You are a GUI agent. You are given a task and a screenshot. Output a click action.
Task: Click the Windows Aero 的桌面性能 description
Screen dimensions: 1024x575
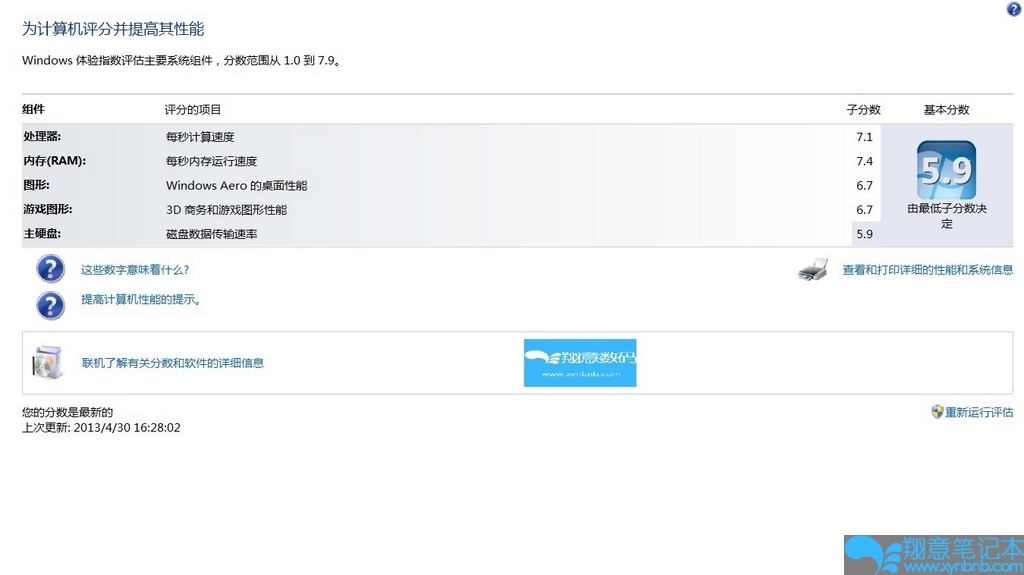coord(236,185)
